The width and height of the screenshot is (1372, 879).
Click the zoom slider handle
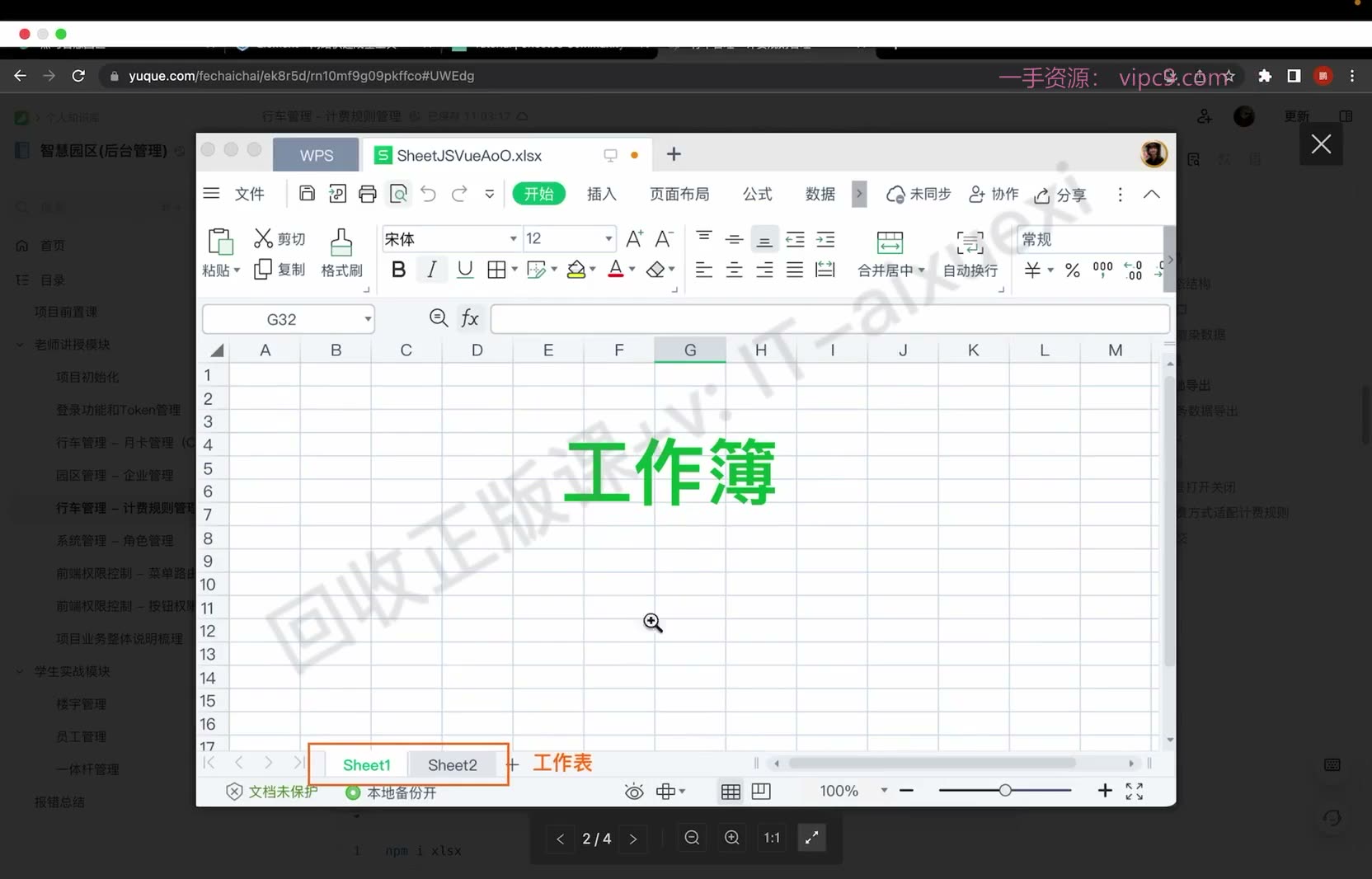pyautogui.click(x=1005, y=791)
